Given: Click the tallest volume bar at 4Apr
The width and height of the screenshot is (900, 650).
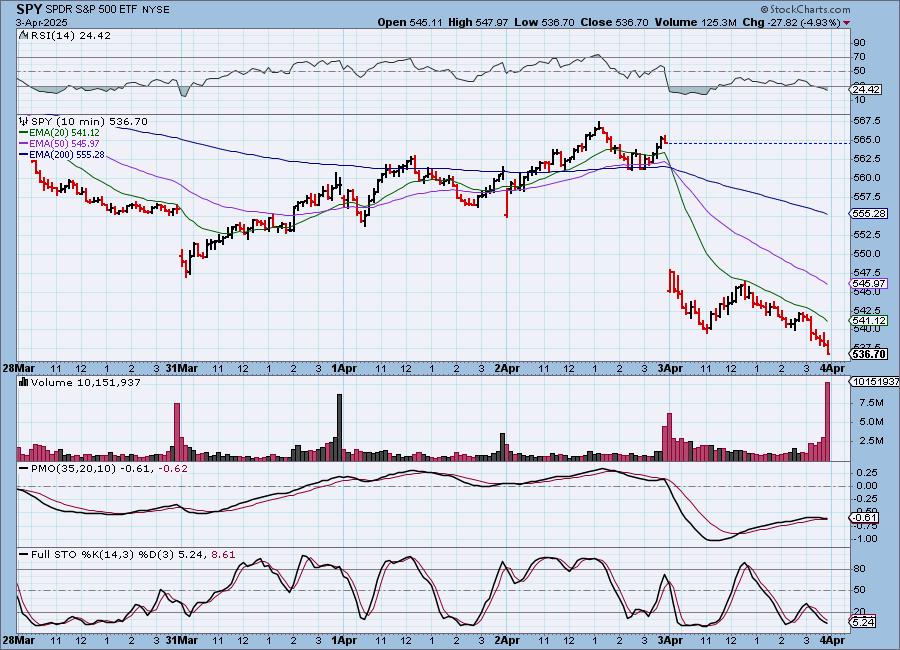Looking at the screenshot, I should pyautogui.click(x=827, y=421).
